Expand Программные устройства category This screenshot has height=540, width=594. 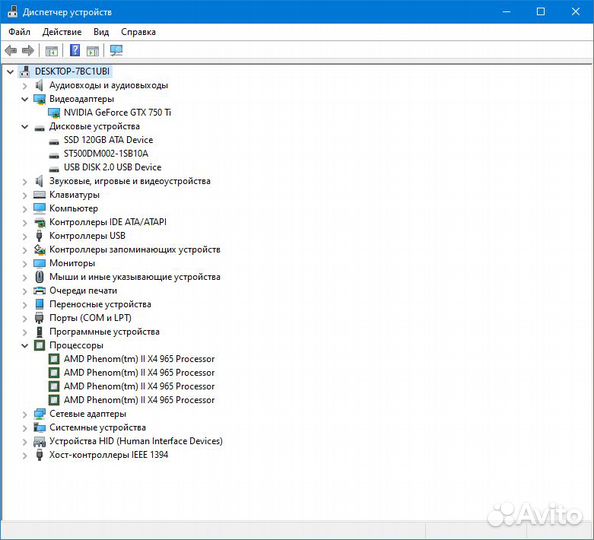tap(25, 332)
